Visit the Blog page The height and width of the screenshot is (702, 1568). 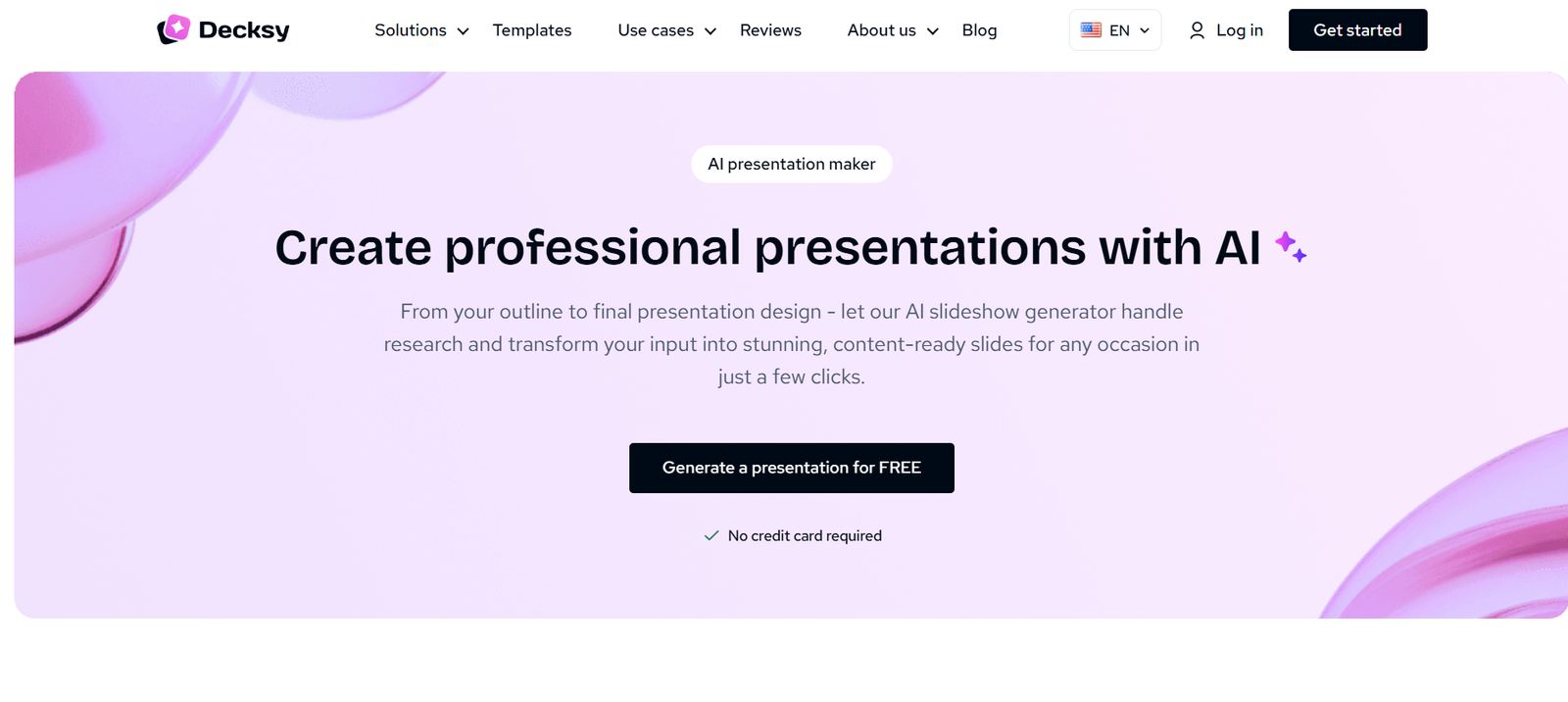979,30
